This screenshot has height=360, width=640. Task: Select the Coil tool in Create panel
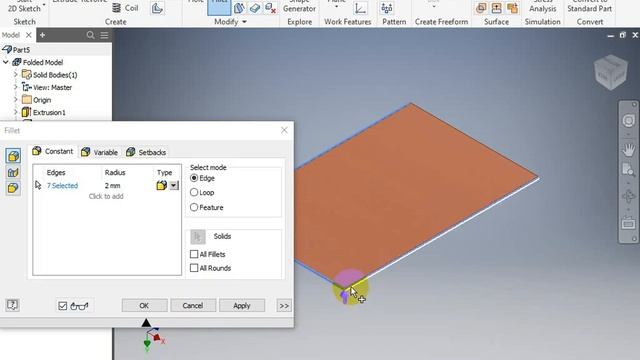[125, 8]
